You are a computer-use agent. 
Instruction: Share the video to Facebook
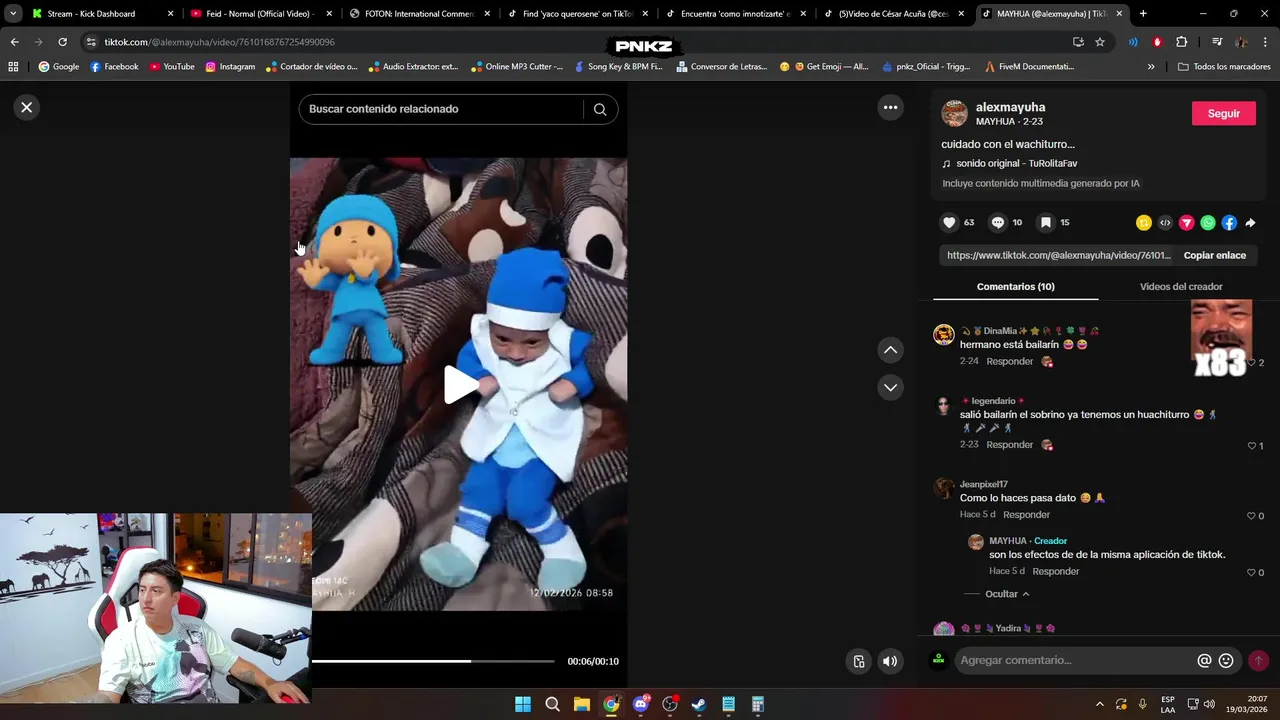point(1229,223)
